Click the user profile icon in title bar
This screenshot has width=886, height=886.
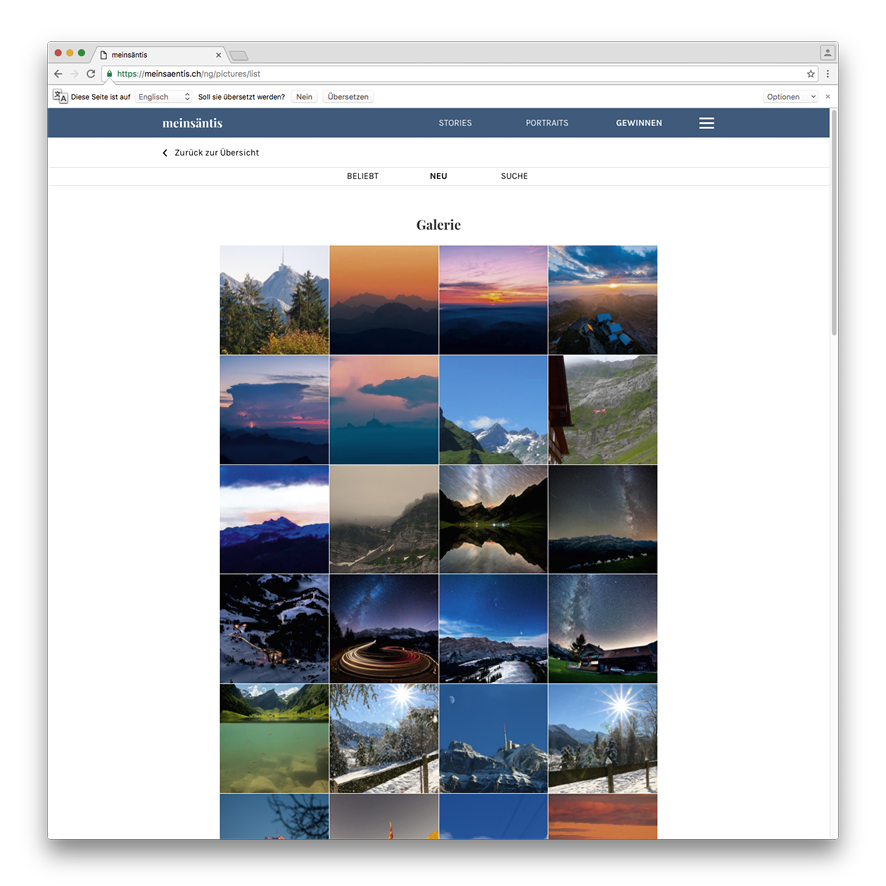(x=827, y=53)
